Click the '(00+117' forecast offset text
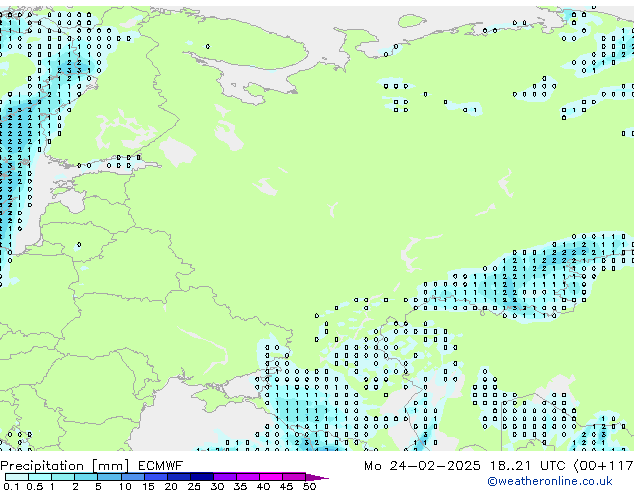 point(603,466)
